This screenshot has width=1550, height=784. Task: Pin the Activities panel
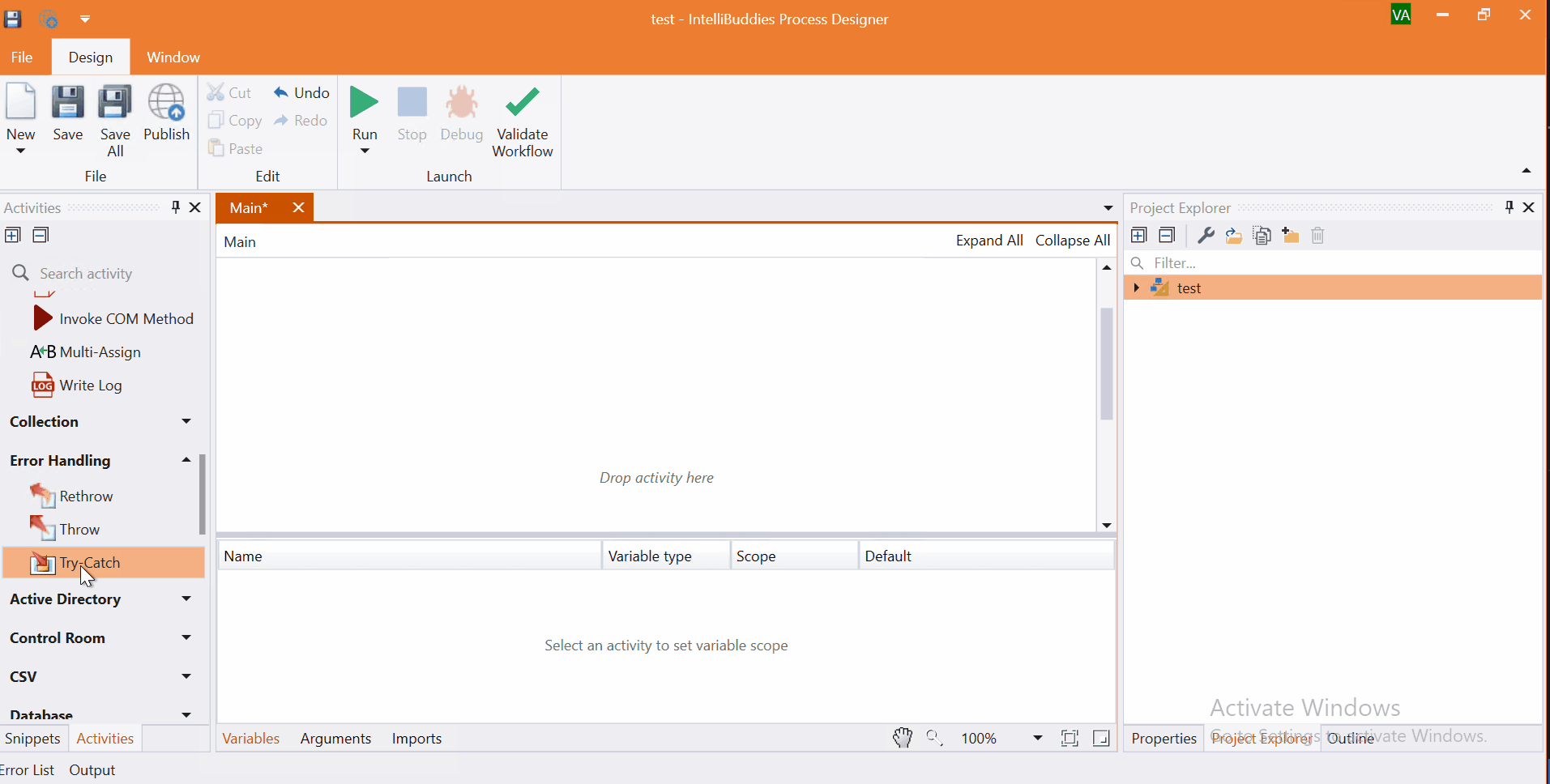click(176, 207)
